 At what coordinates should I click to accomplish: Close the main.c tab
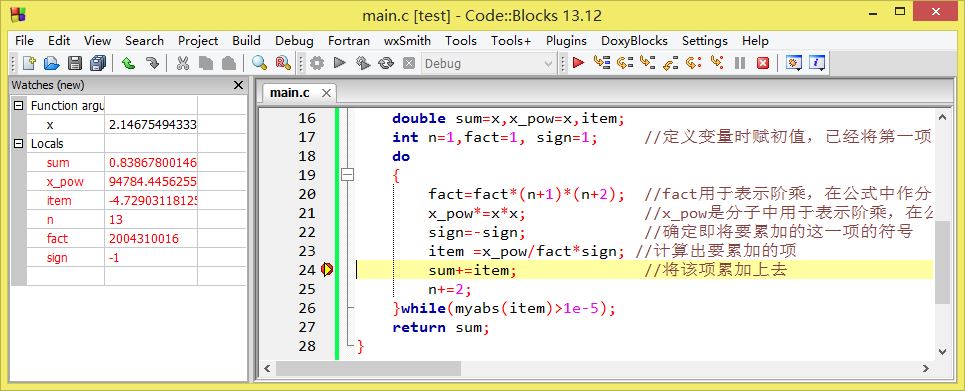pyautogui.click(x=326, y=93)
